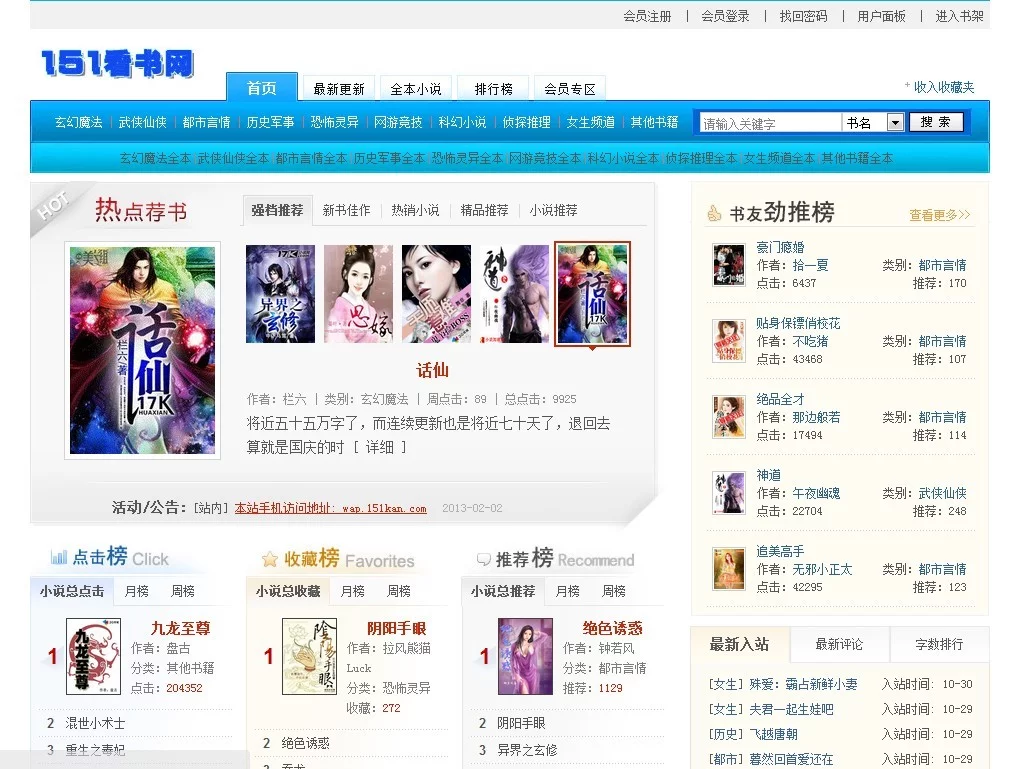Image resolution: width=1010 pixels, height=769 pixels.
Task: Open 夫君一起生娃吧 in the newest arrivals
Action: 791,709
